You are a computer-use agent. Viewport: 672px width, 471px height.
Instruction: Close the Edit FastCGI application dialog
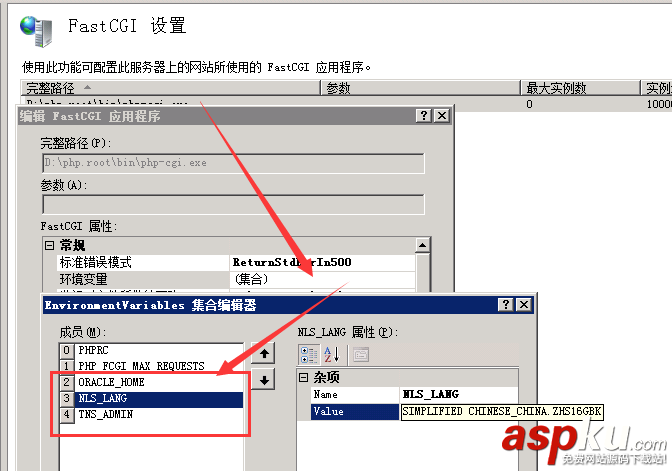click(442, 115)
